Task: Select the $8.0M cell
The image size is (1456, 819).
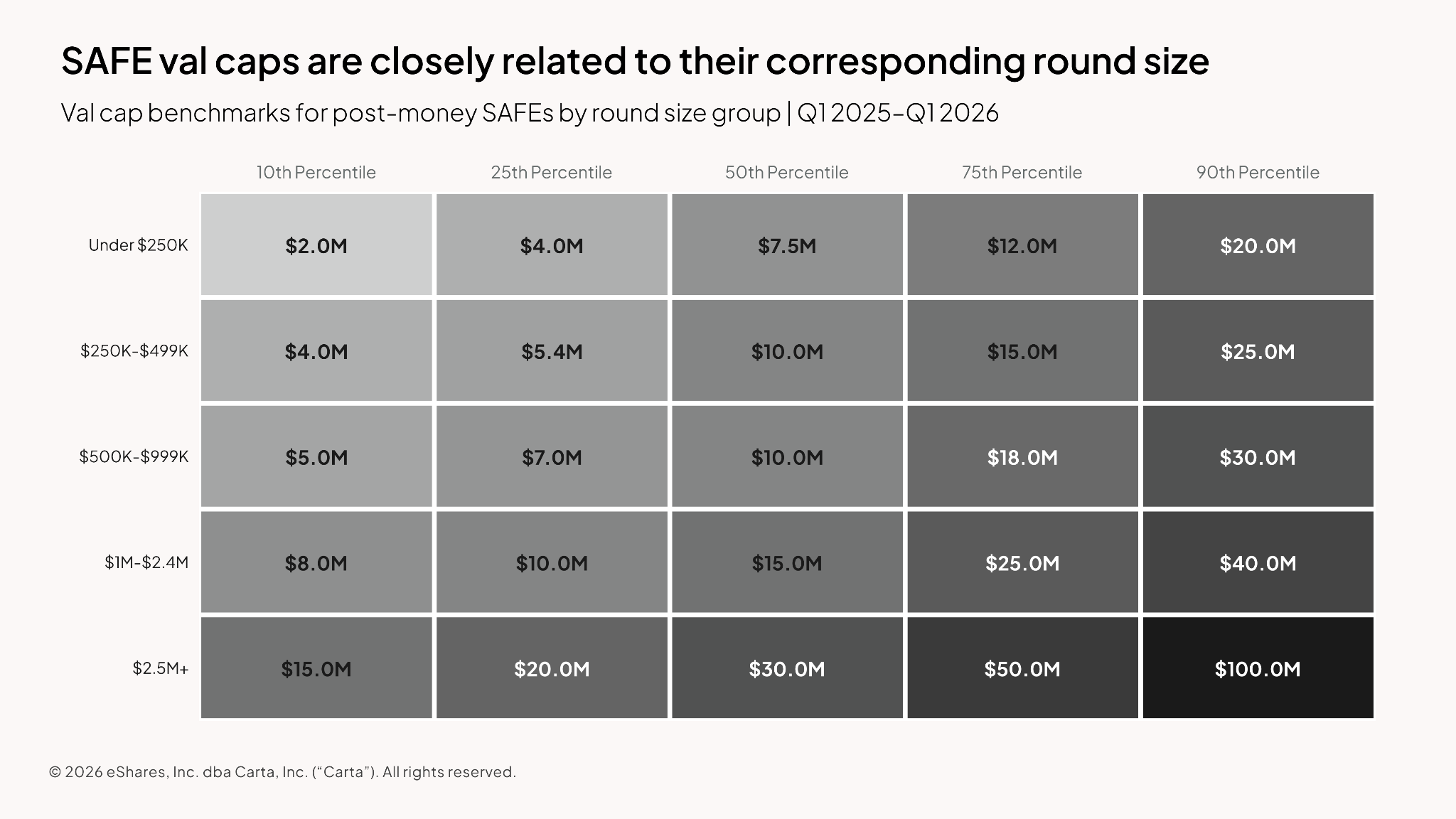Action: (x=316, y=562)
